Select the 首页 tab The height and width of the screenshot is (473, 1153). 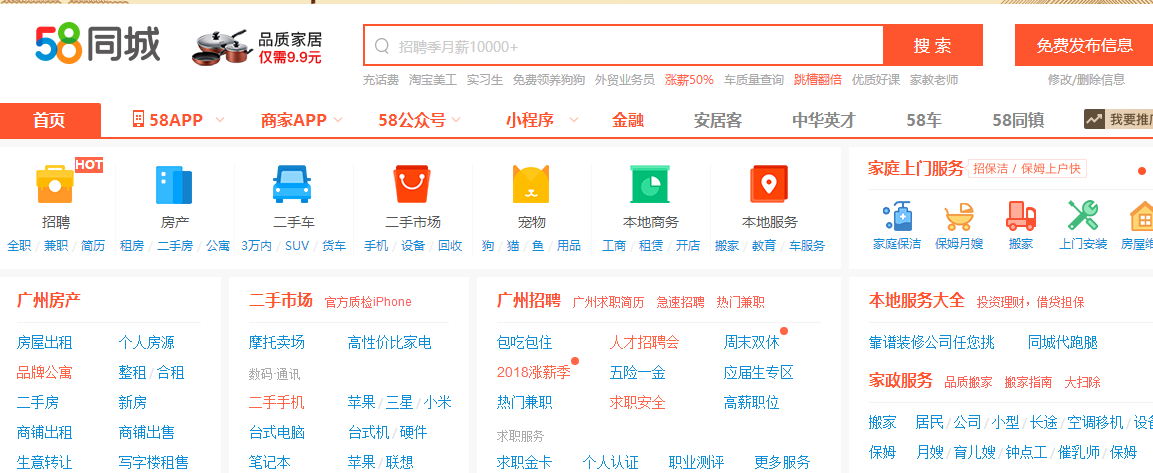point(50,121)
